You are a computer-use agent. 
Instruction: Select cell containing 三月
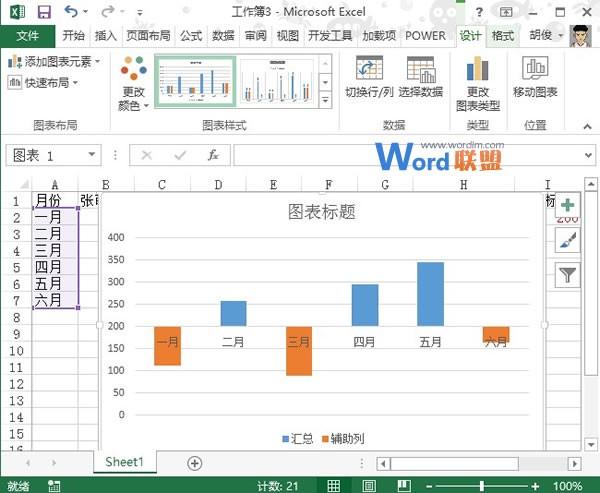55,250
